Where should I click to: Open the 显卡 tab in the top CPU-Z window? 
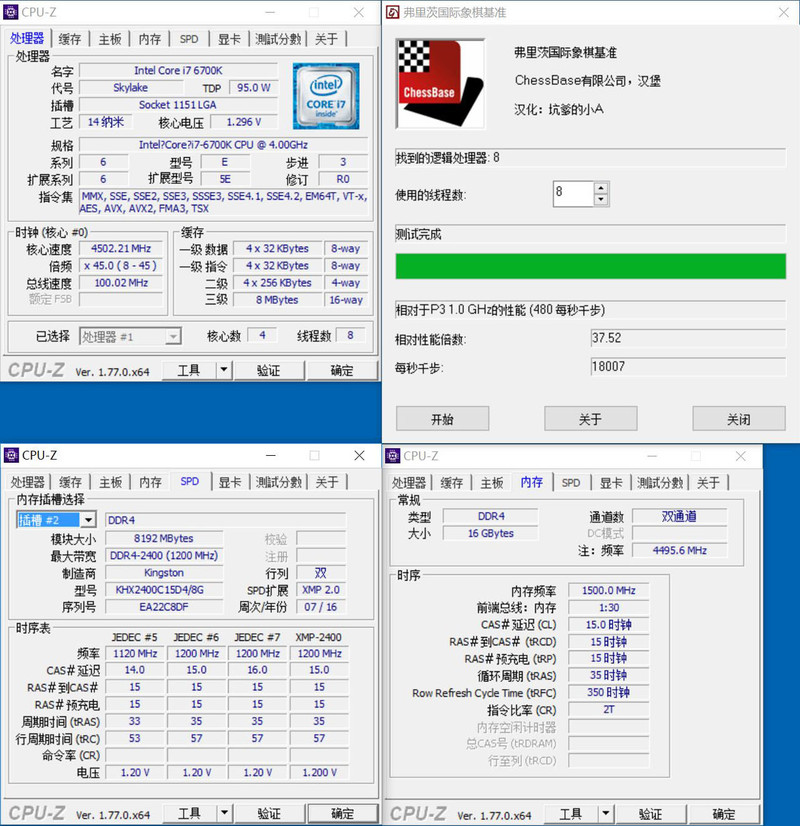point(229,39)
